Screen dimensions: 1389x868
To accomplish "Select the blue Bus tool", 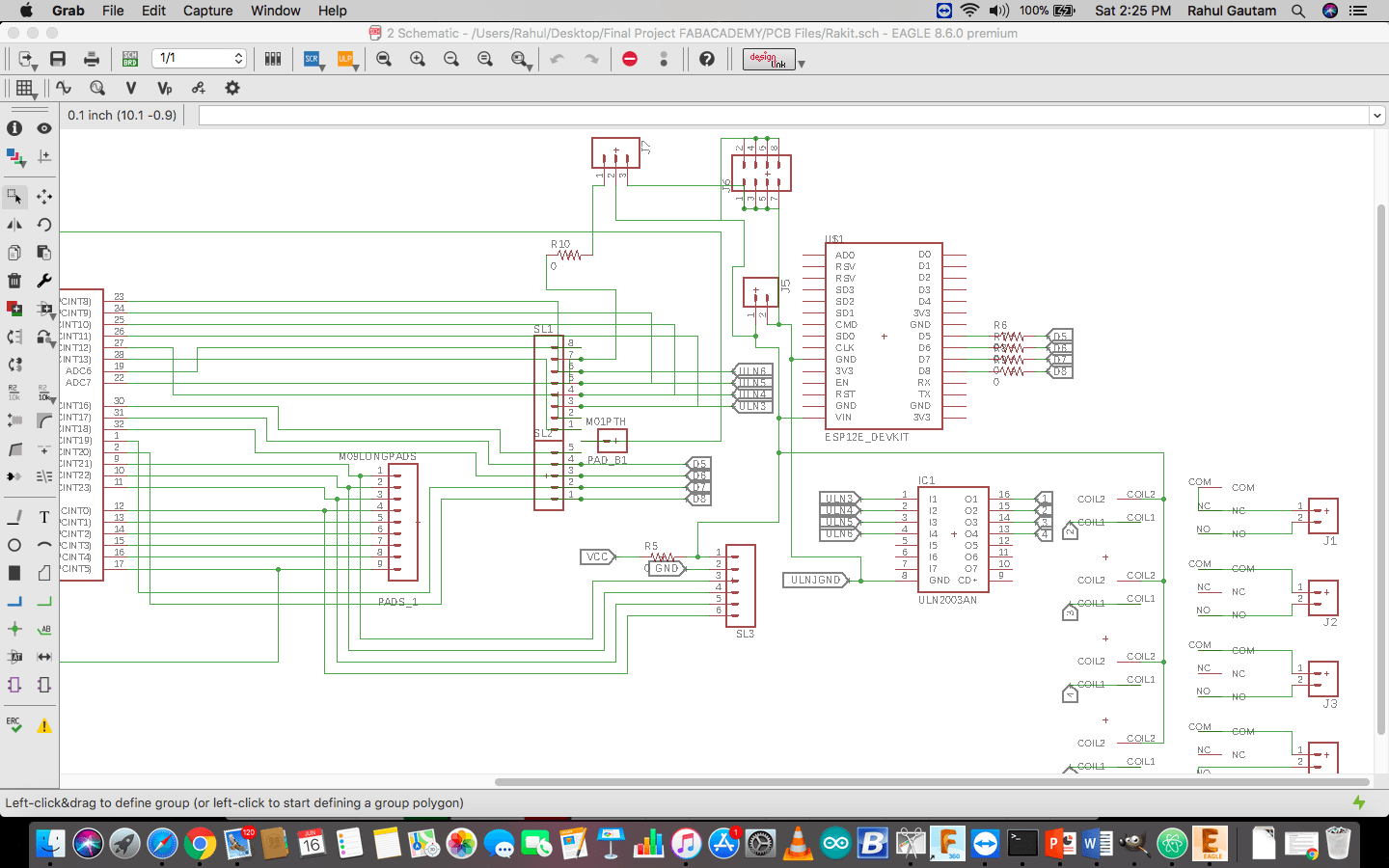I will click(14, 602).
